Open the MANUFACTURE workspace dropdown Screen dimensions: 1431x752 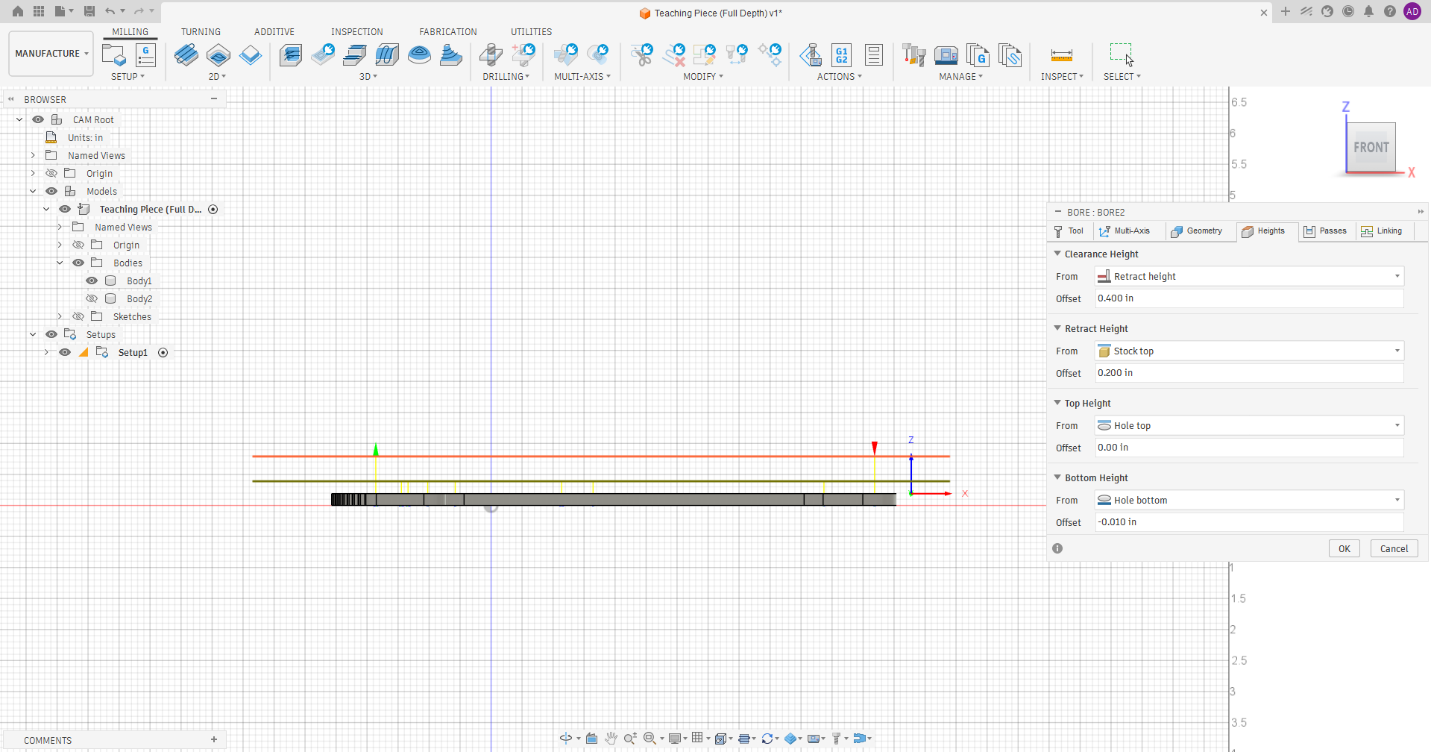[x=51, y=54]
